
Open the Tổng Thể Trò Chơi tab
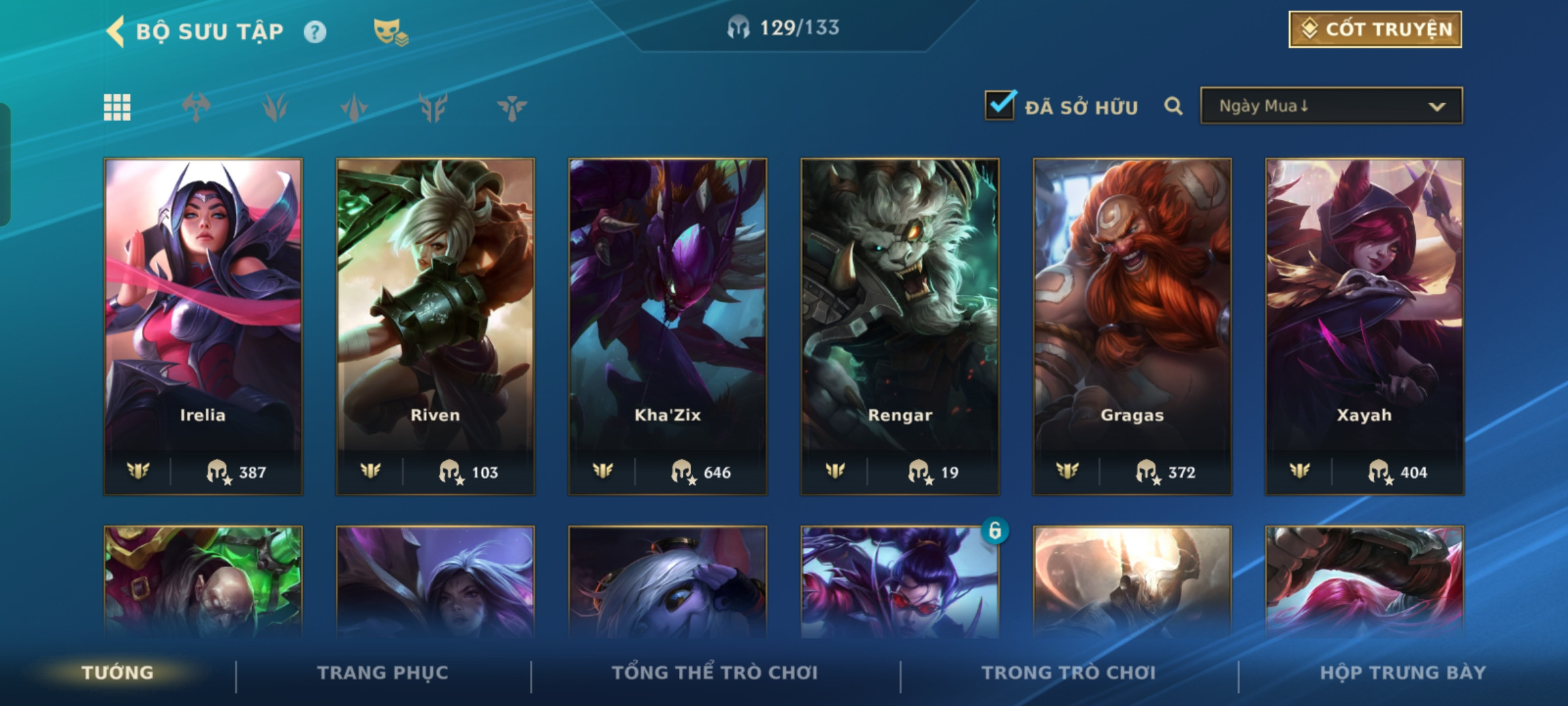point(715,673)
